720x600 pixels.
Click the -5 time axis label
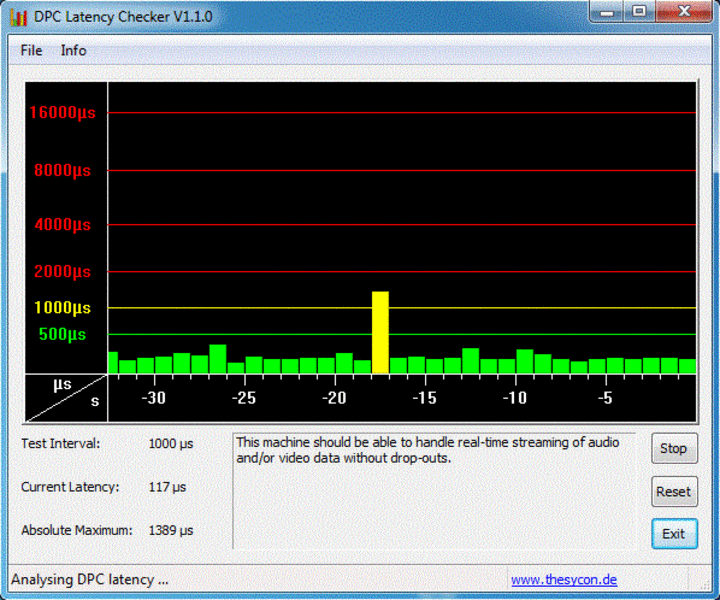tap(605, 398)
